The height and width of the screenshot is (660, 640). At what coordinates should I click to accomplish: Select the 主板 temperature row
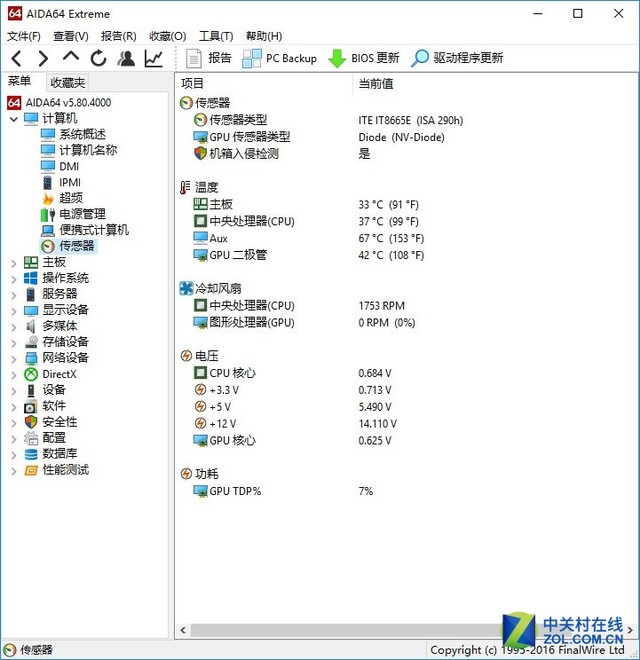pos(306,205)
